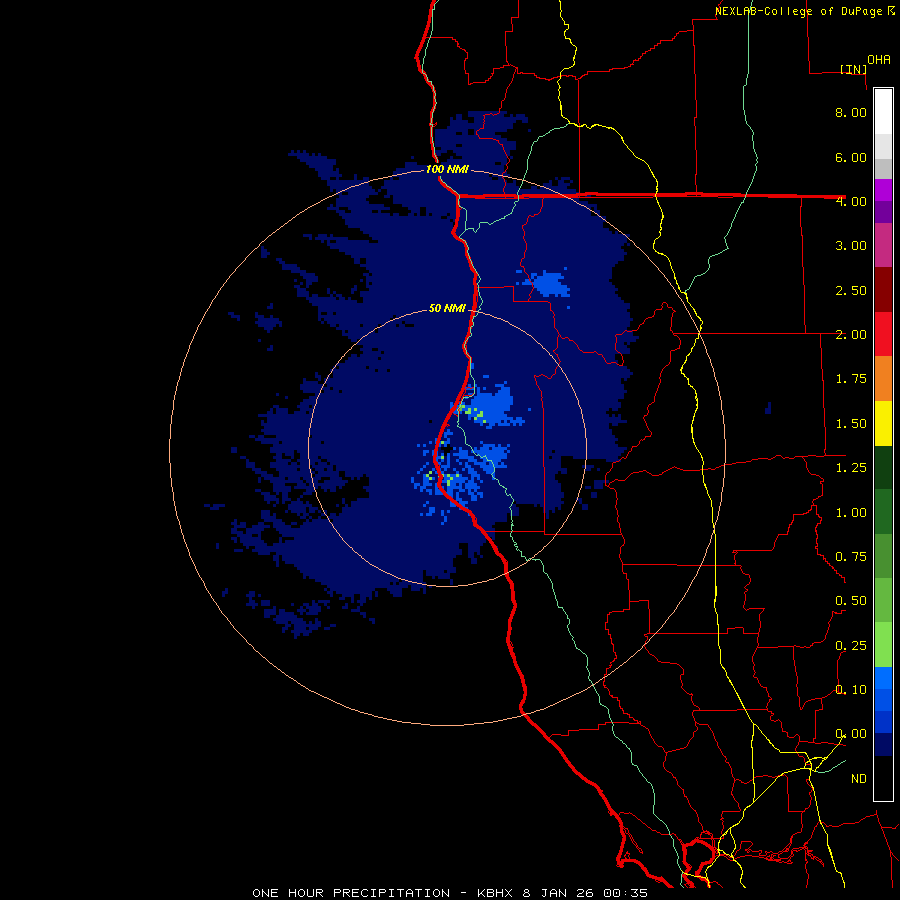Click the 1.50 legend value
The image size is (900, 900).
[x=851, y=424]
